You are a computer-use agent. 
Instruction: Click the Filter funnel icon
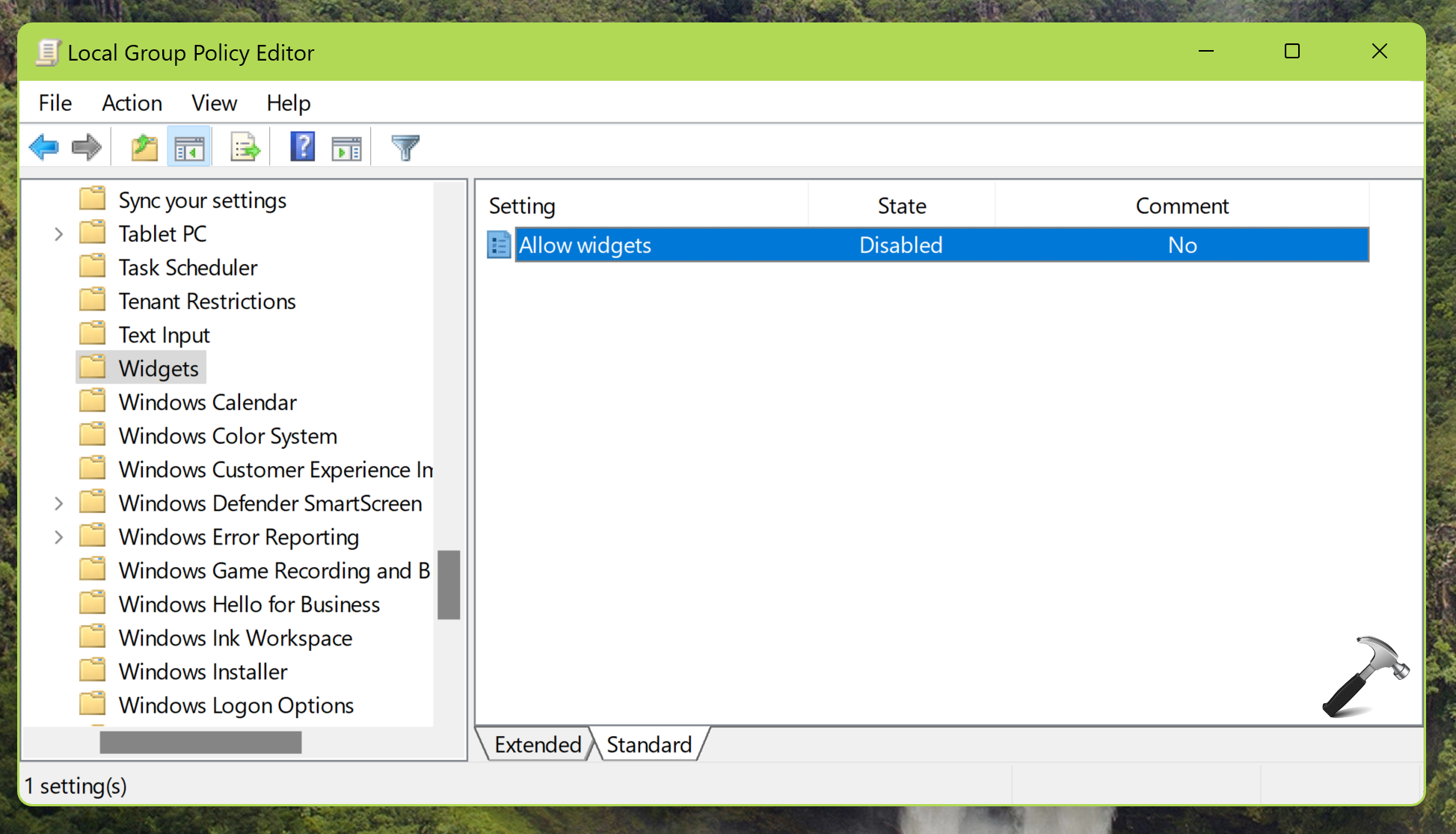(x=405, y=147)
